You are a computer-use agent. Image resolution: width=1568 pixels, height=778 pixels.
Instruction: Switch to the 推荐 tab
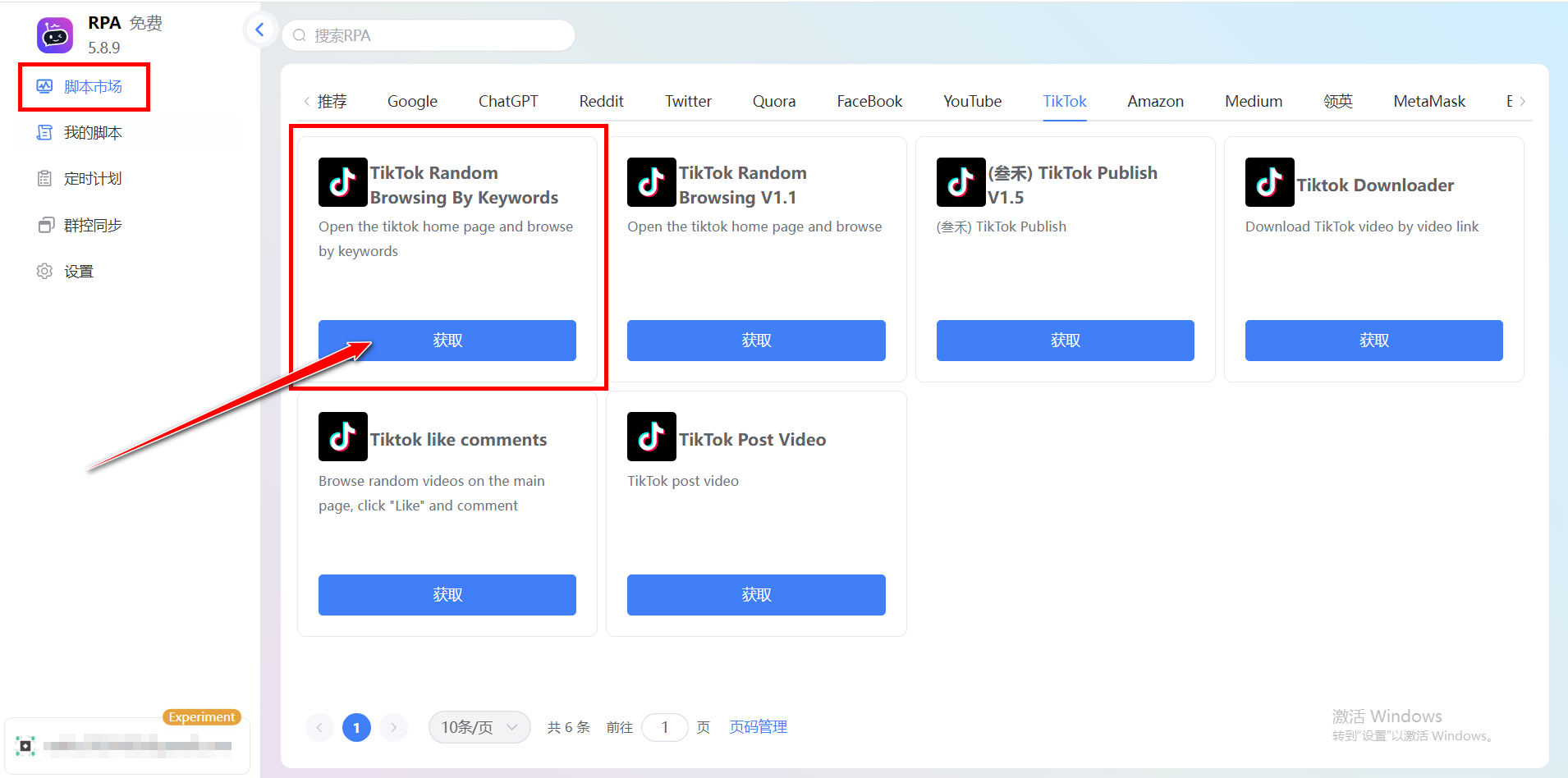[332, 101]
